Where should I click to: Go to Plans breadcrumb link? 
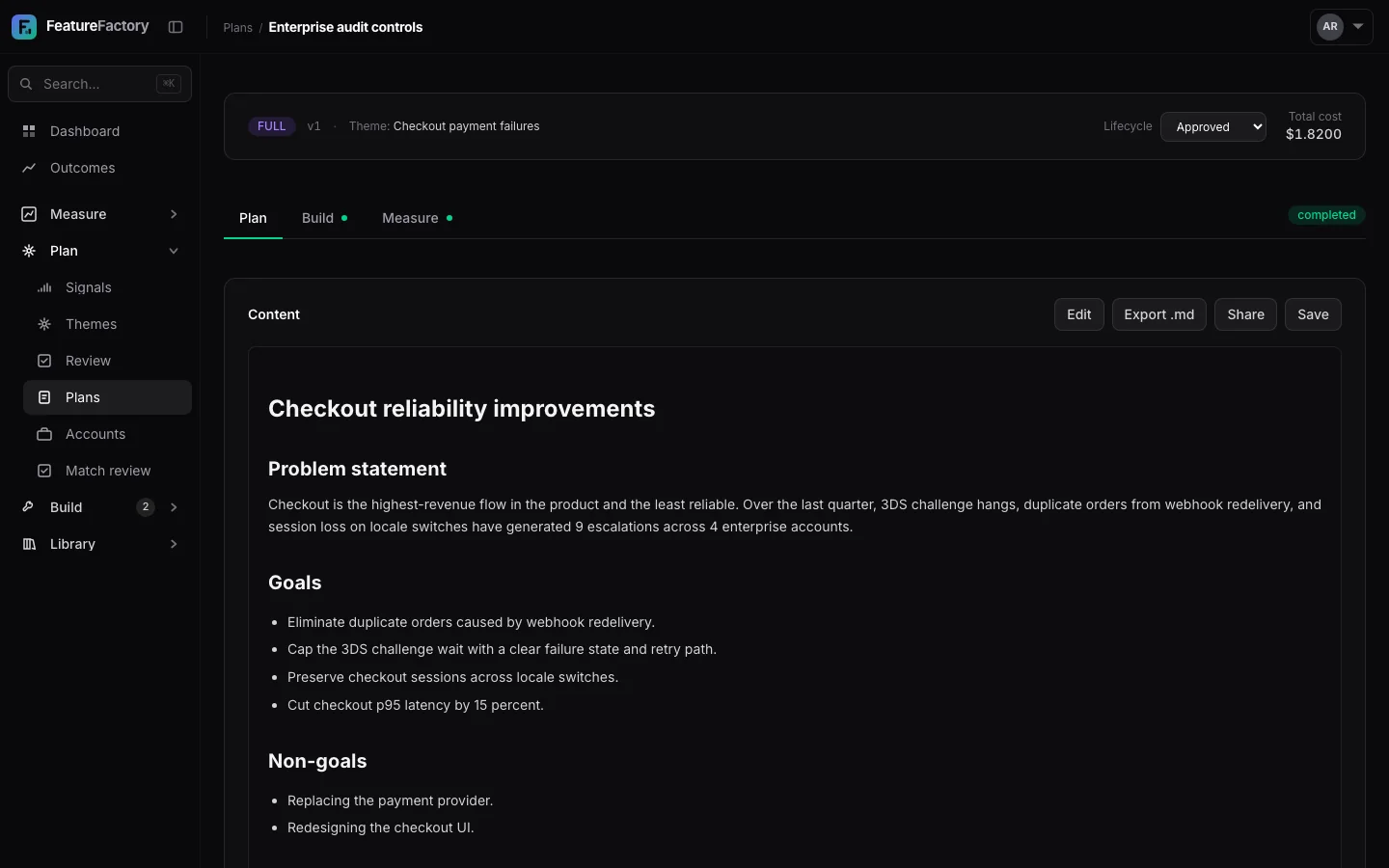tap(237, 27)
